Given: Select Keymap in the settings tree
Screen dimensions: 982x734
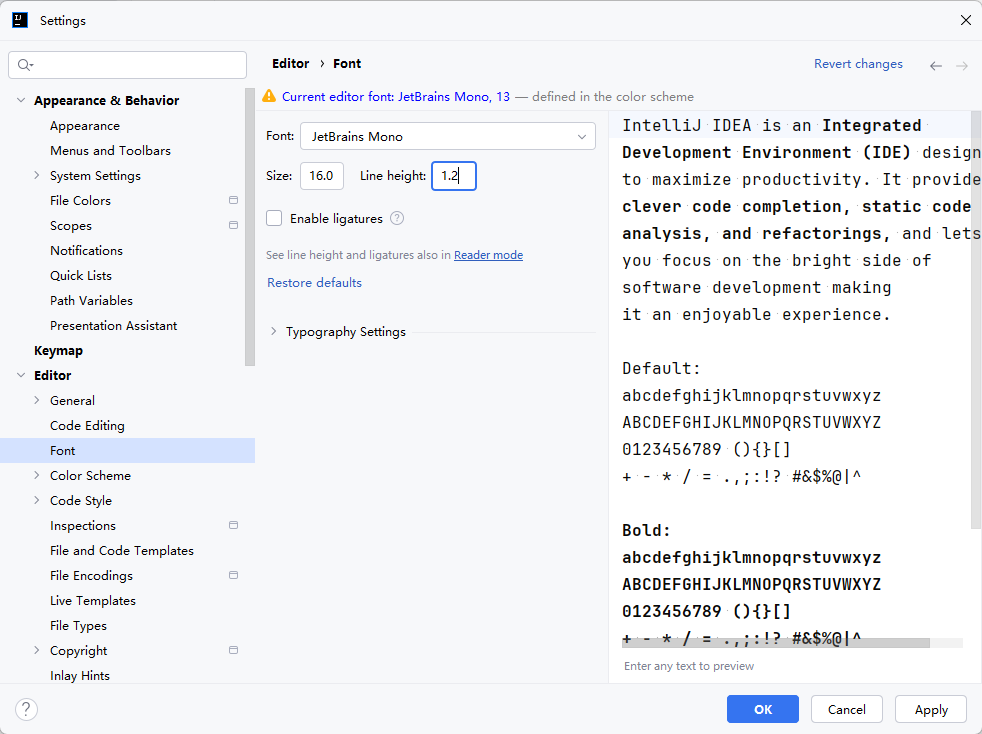Looking at the screenshot, I should pos(58,351).
